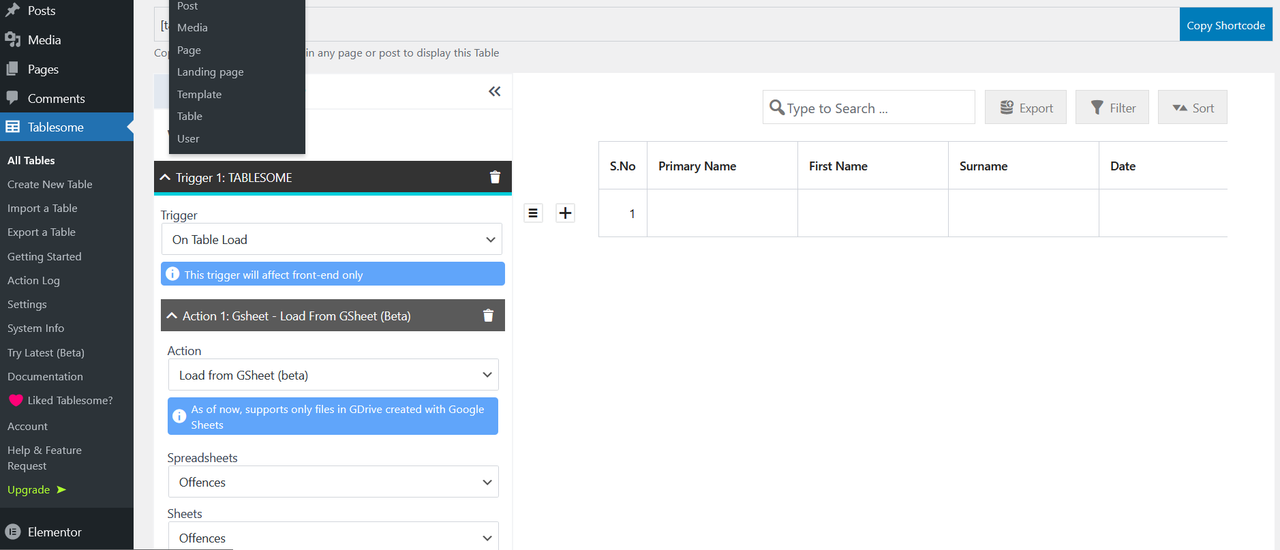This screenshot has height=550, width=1280.
Task: Open Try Latest (Beta) link
Action: (46, 352)
